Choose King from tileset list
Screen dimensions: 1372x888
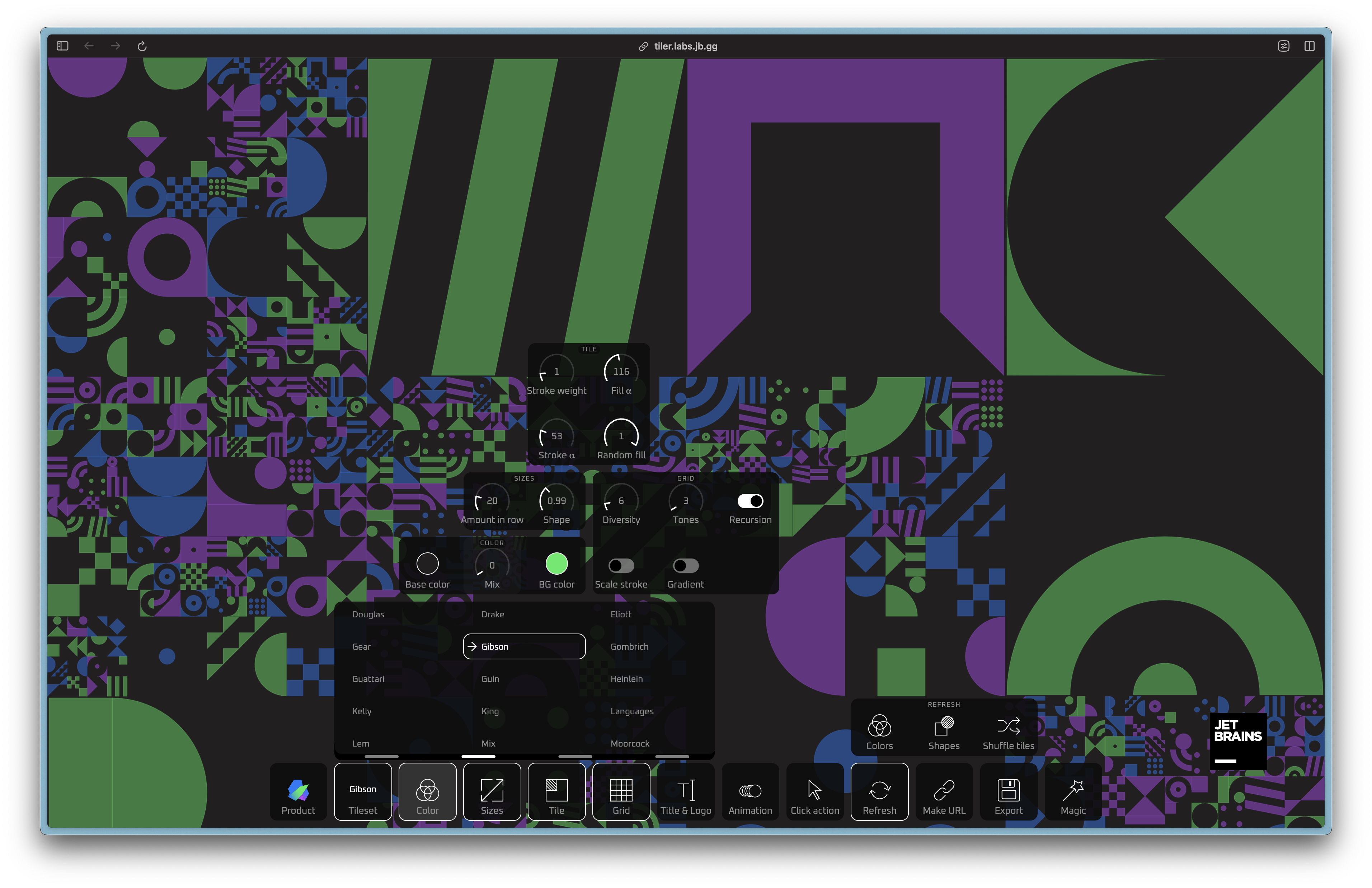point(490,711)
